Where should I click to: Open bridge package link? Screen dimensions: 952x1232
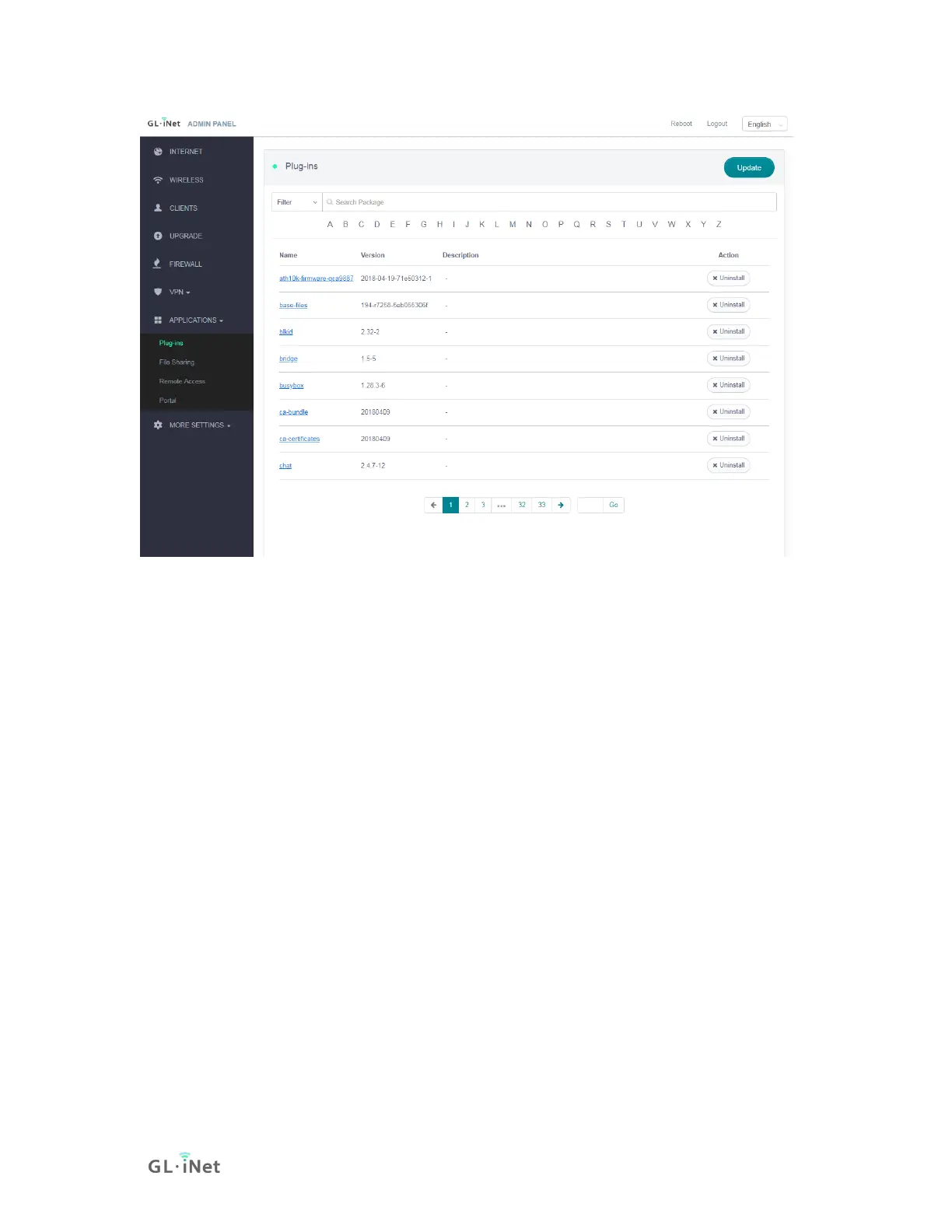289,359
